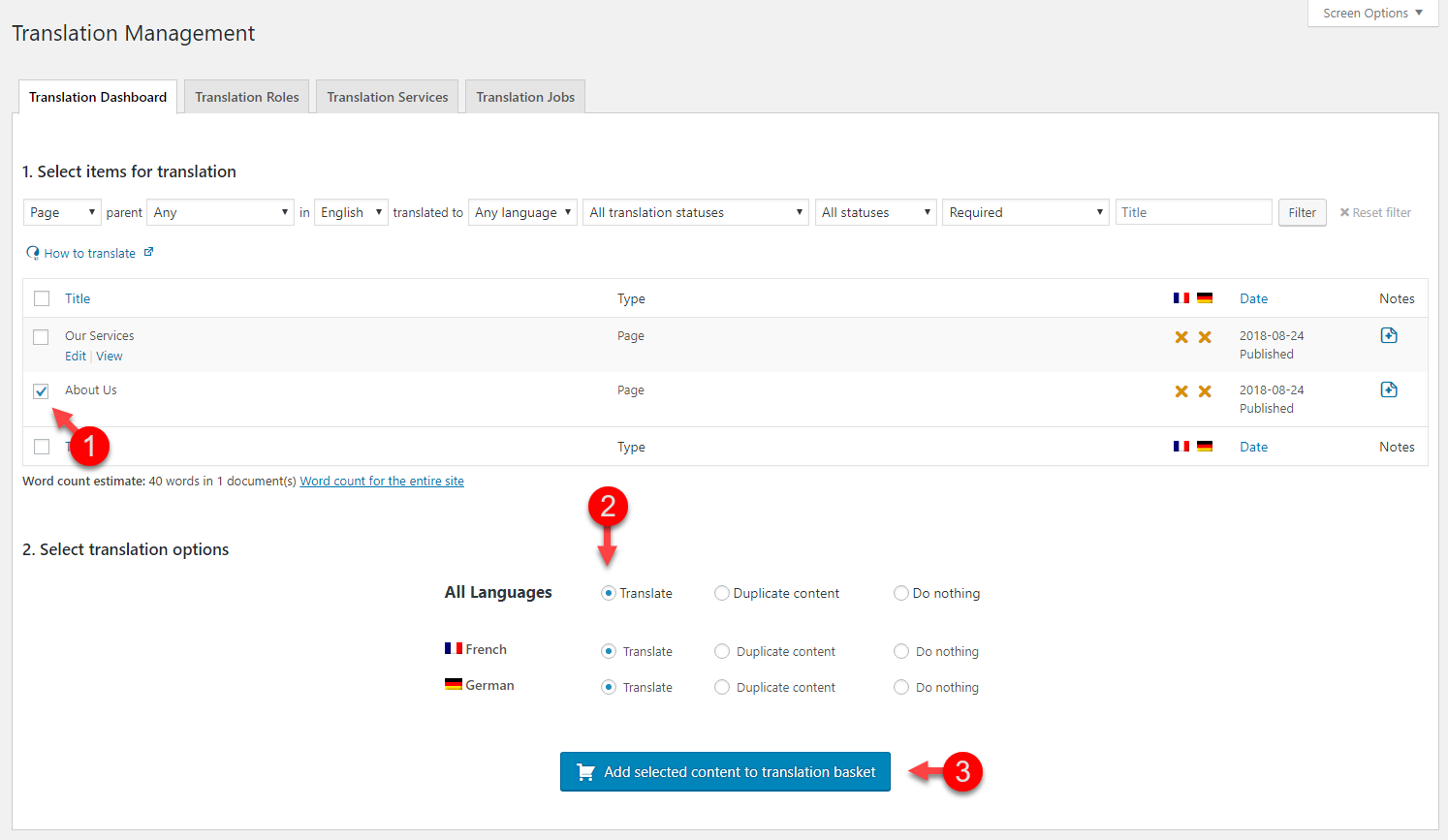Select Duplicate content for All Languages
Viewport: 1448px width, 840px height.
pyautogui.click(x=722, y=593)
